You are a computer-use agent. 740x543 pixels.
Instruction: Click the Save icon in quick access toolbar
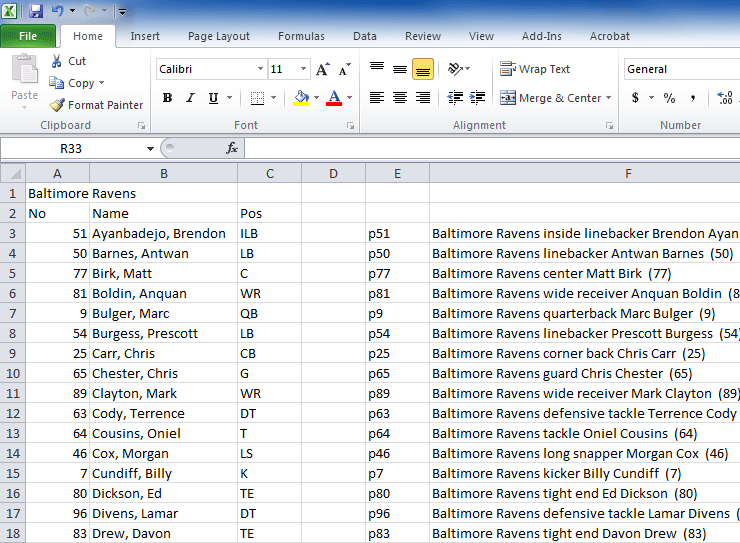pyautogui.click(x=36, y=10)
